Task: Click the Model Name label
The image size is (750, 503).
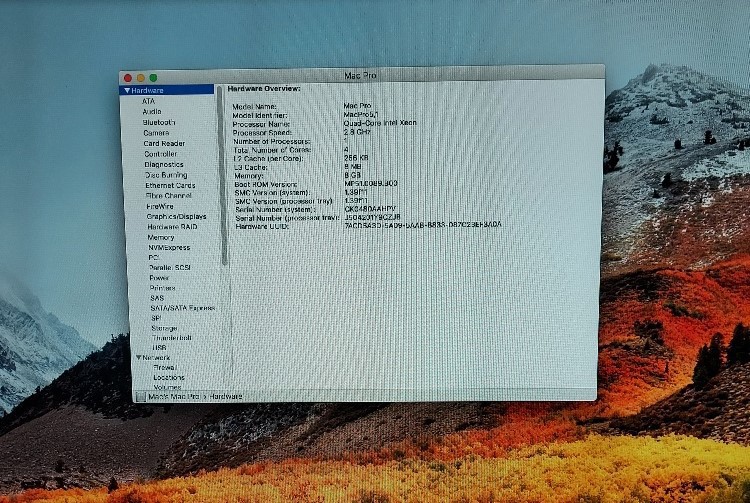Action: click(x=254, y=107)
